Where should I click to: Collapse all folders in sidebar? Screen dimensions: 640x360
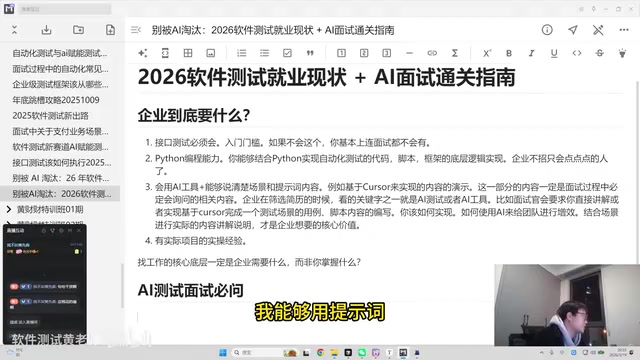tap(14, 30)
